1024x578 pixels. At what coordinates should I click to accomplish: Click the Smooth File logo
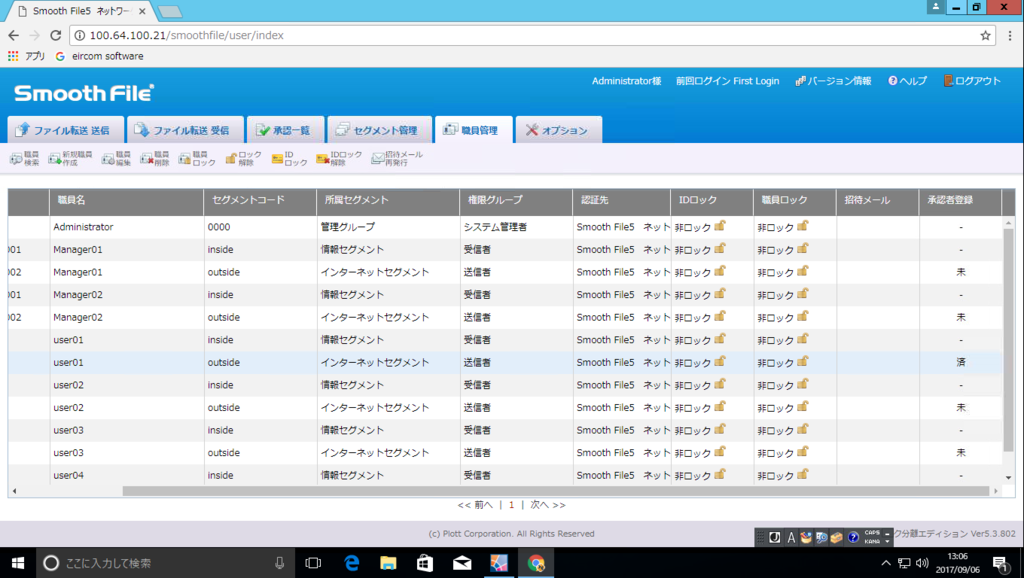click(84, 93)
